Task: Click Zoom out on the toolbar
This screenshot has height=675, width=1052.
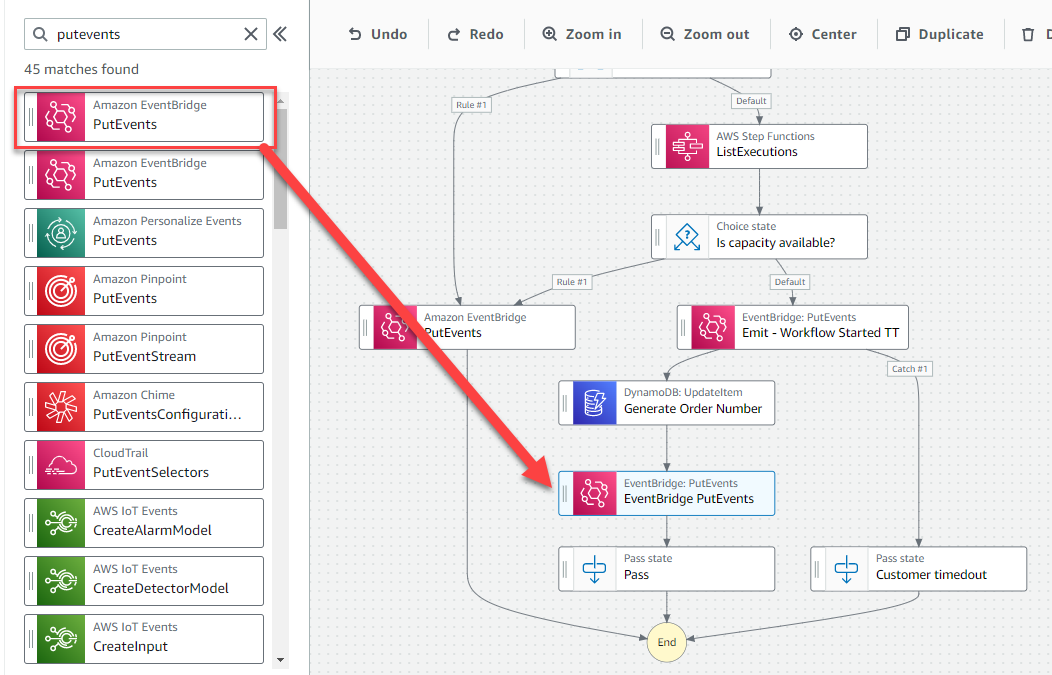Action: pos(704,34)
